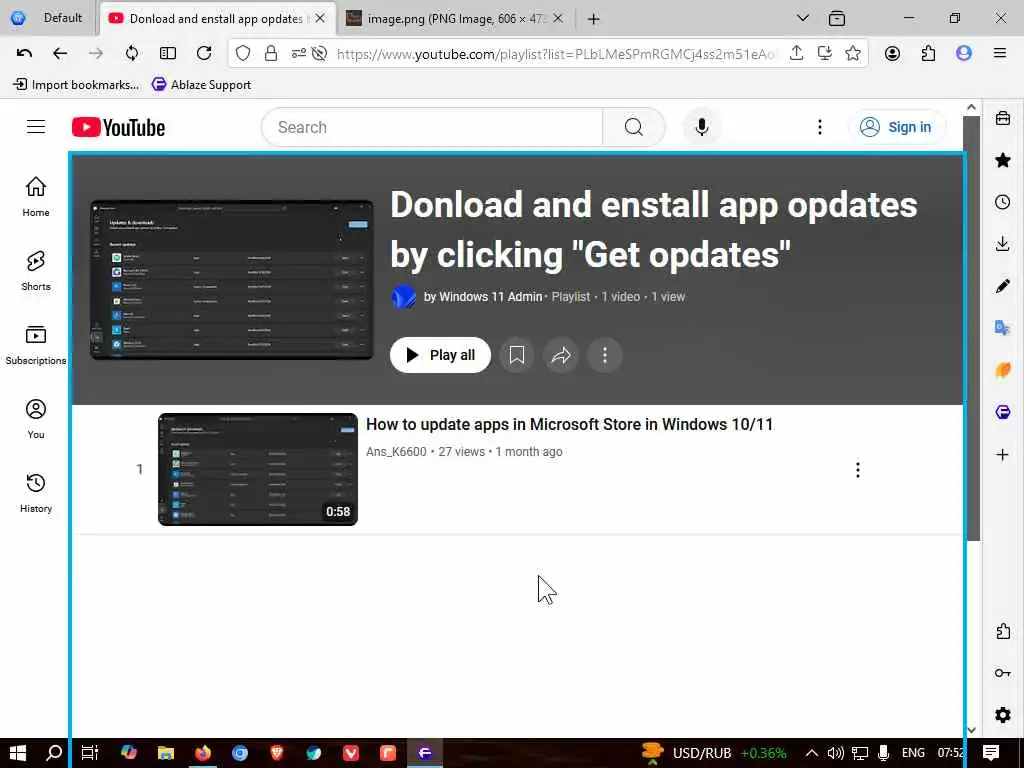This screenshot has width=1024, height=768.
Task: Open Shorts in YouTube sidebar
Action: pos(36,270)
